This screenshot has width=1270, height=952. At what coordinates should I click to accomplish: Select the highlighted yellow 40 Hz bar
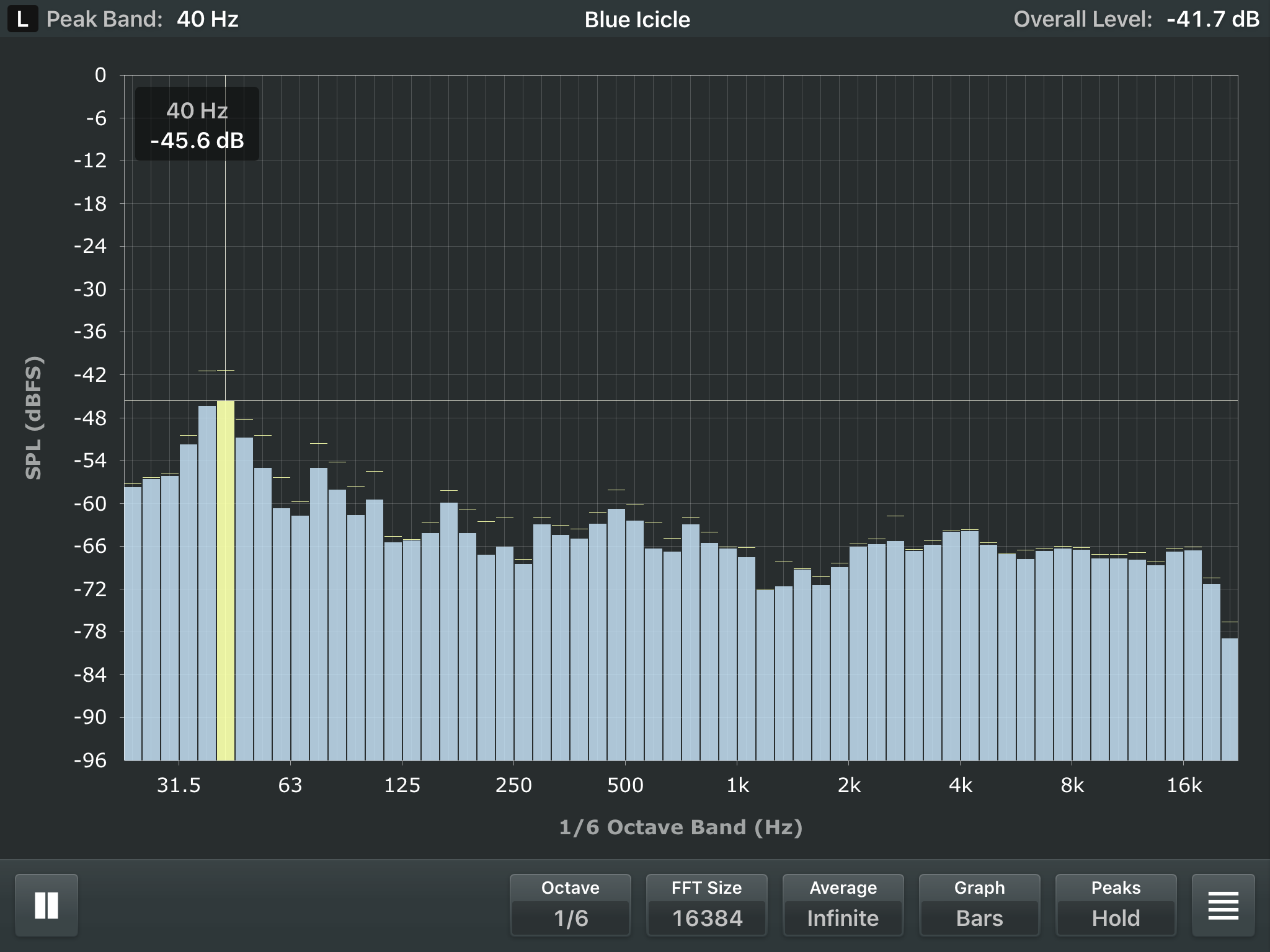(x=226, y=581)
